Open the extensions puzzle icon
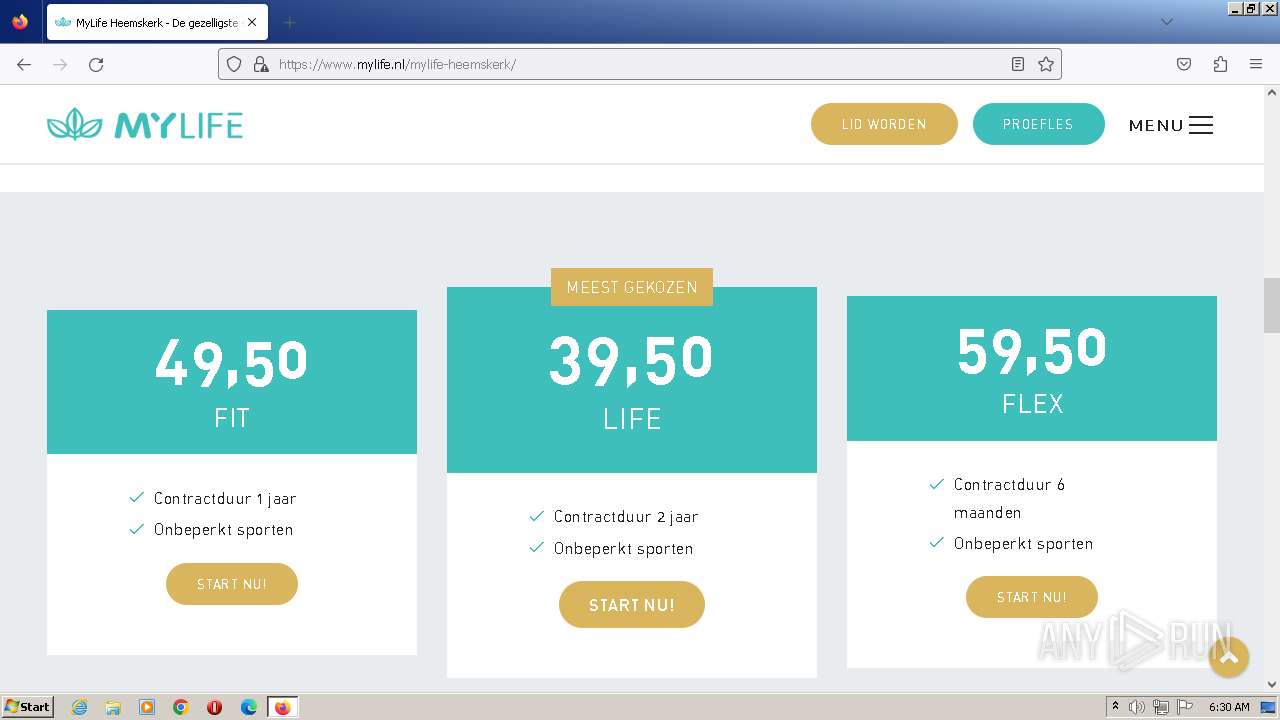Screen dimensions: 1280x720 [x=1220, y=64]
